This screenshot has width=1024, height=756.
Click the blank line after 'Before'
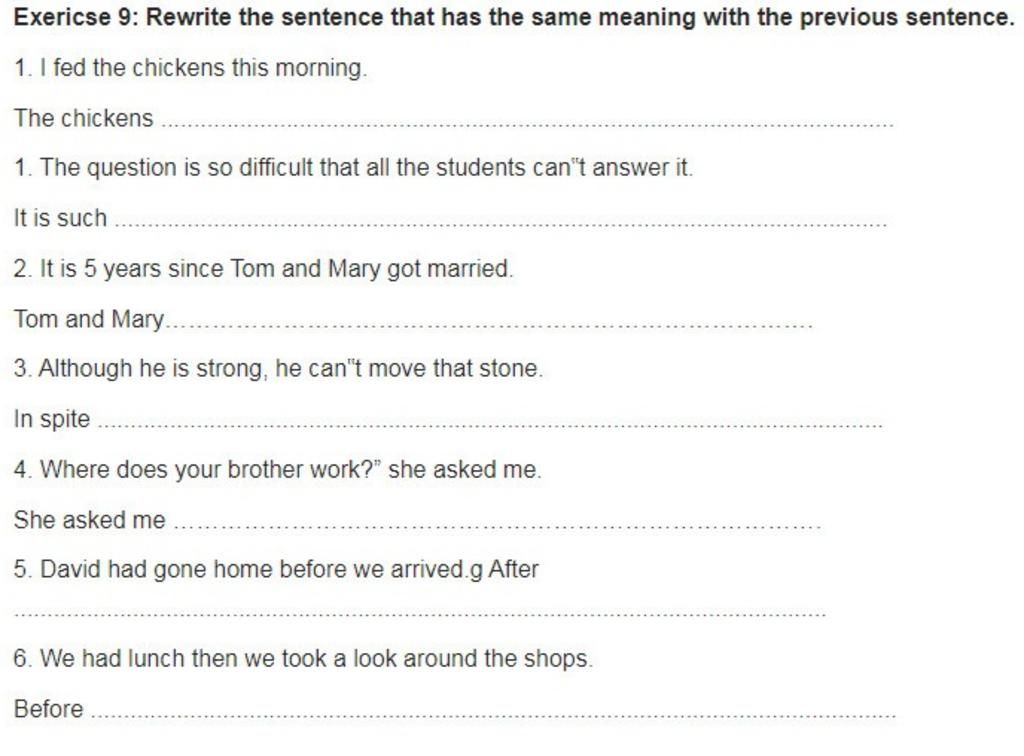coord(494,713)
